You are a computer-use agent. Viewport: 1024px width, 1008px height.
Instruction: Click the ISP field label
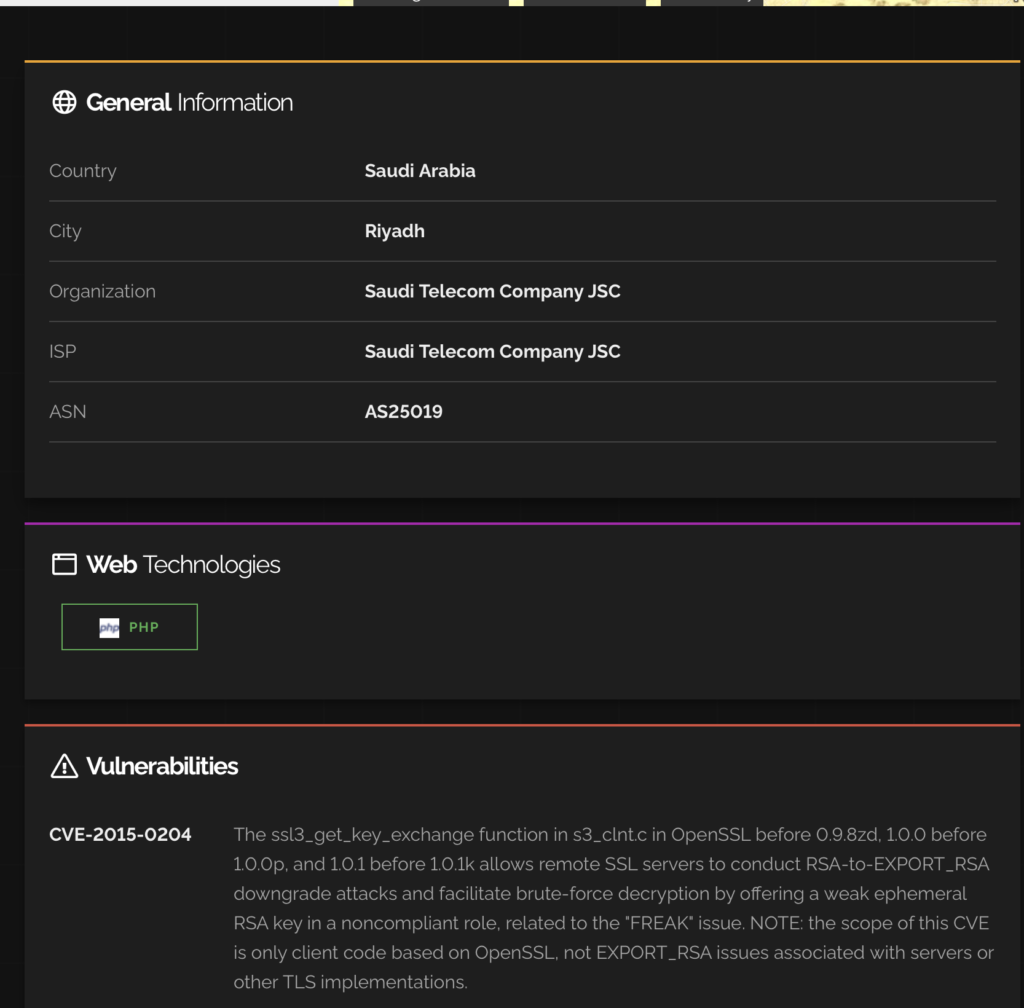(63, 352)
